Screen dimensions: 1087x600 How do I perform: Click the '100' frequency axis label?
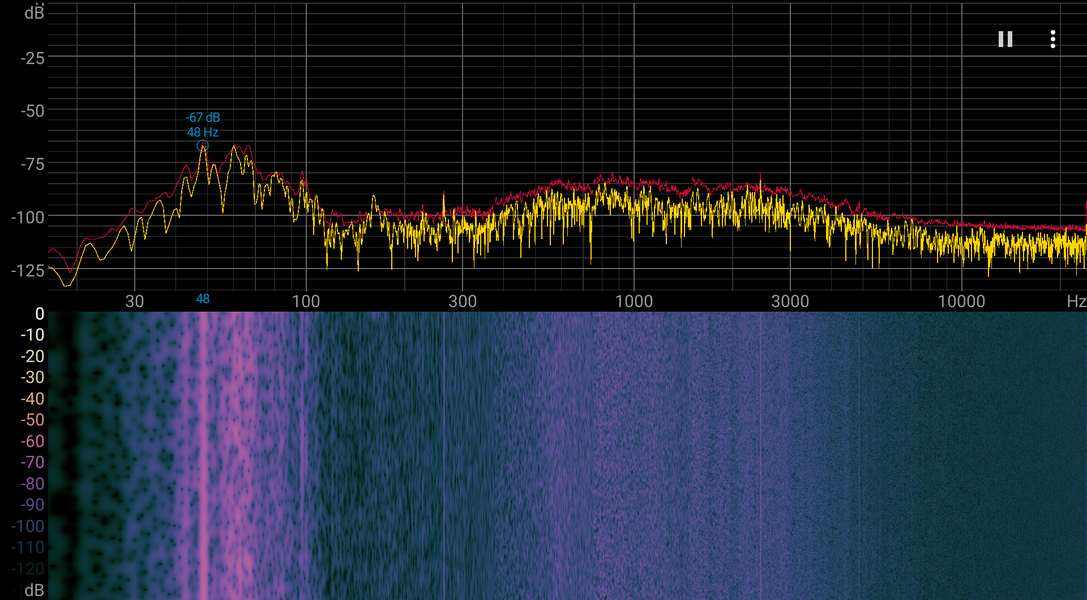coord(306,301)
